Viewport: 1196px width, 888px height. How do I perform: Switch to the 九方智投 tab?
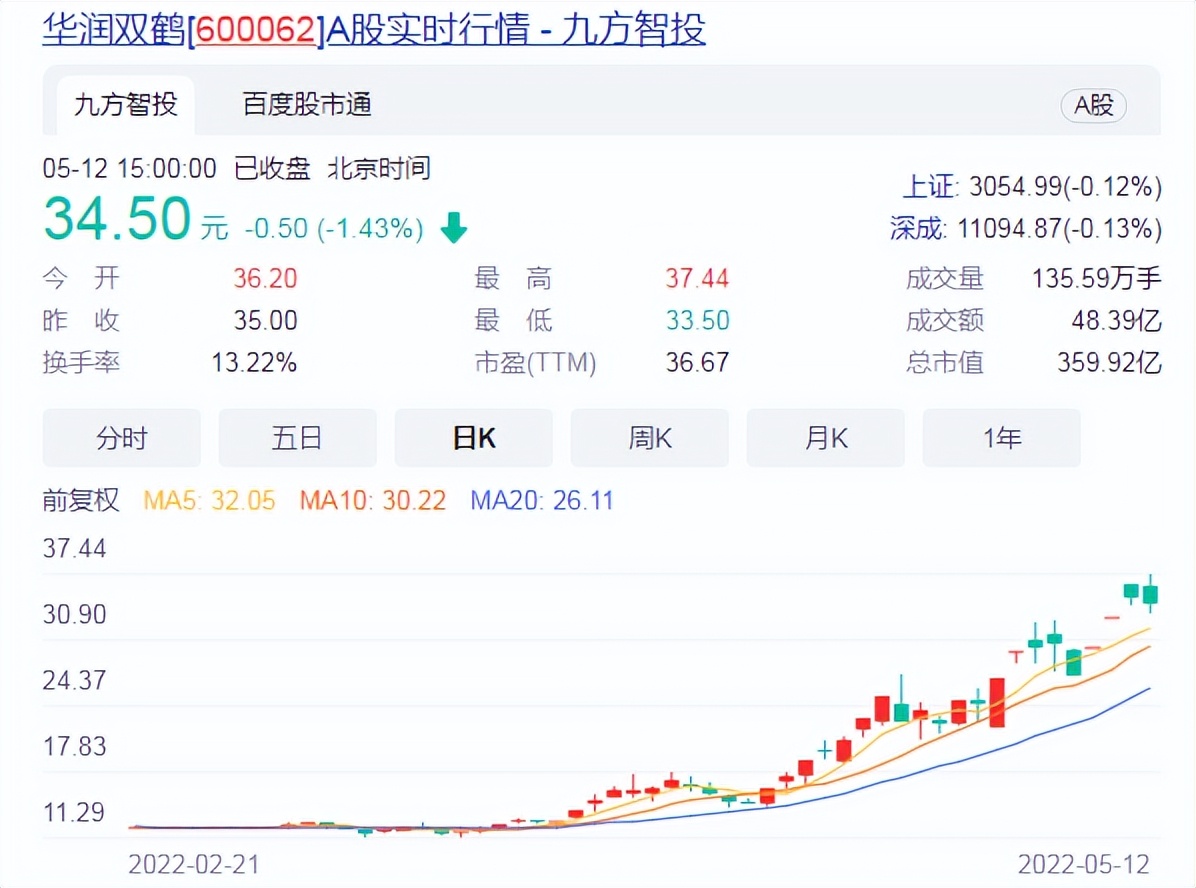[x=125, y=104]
